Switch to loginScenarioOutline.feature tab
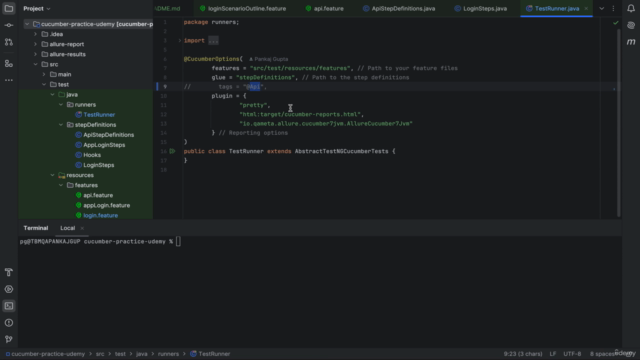The width and height of the screenshot is (640, 360). click(243, 9)
